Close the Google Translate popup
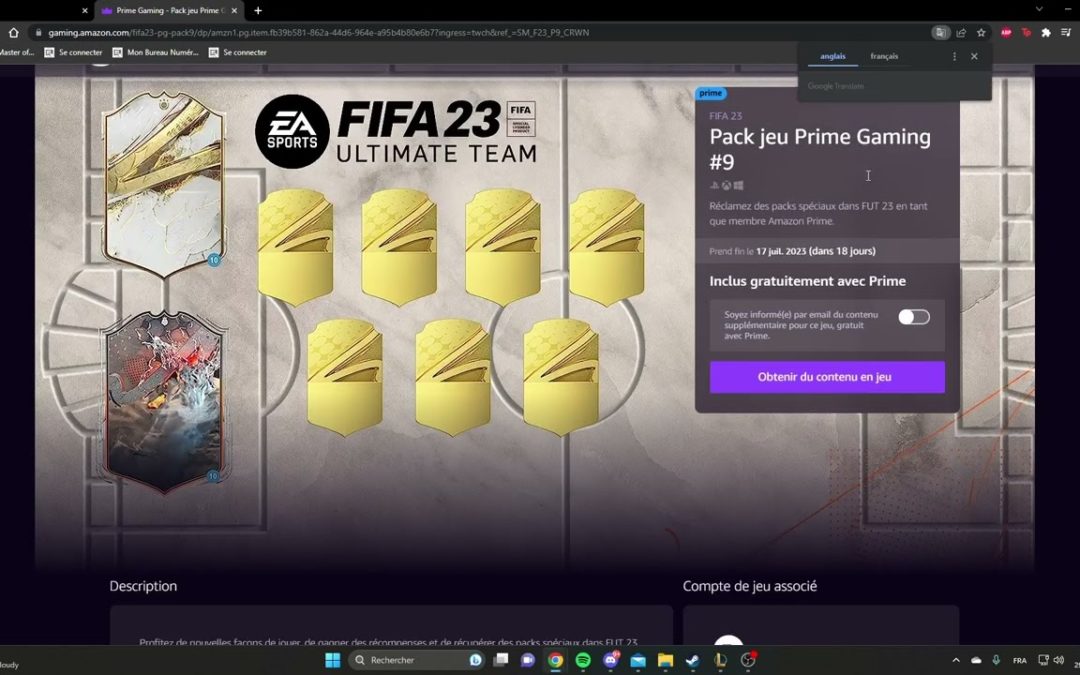This screenshot has width=1080, height=675. pos(974,56)
